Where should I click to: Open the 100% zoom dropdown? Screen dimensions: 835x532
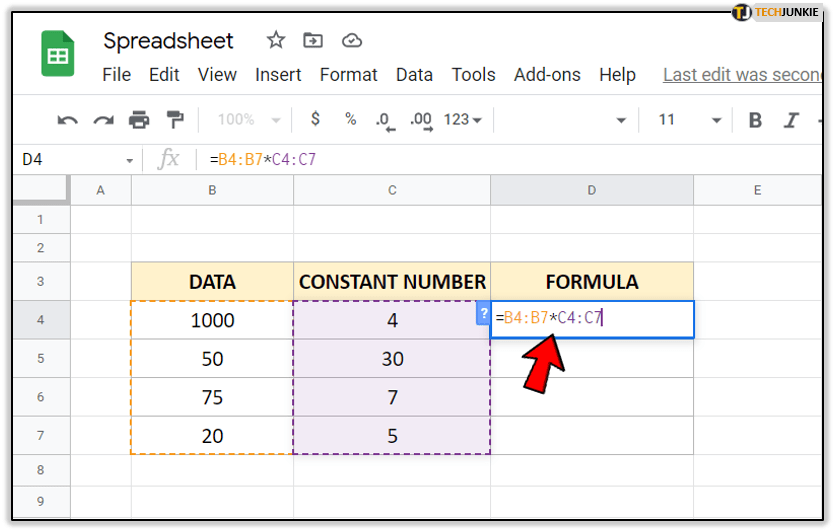(247, 120)
